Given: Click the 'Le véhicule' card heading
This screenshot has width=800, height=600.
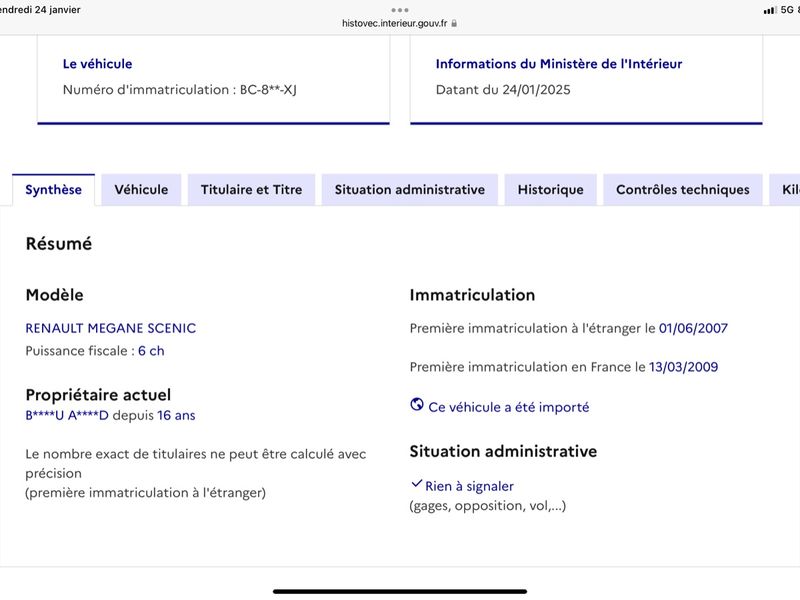Looking at the screenshot, I should (x=97, y=64).
